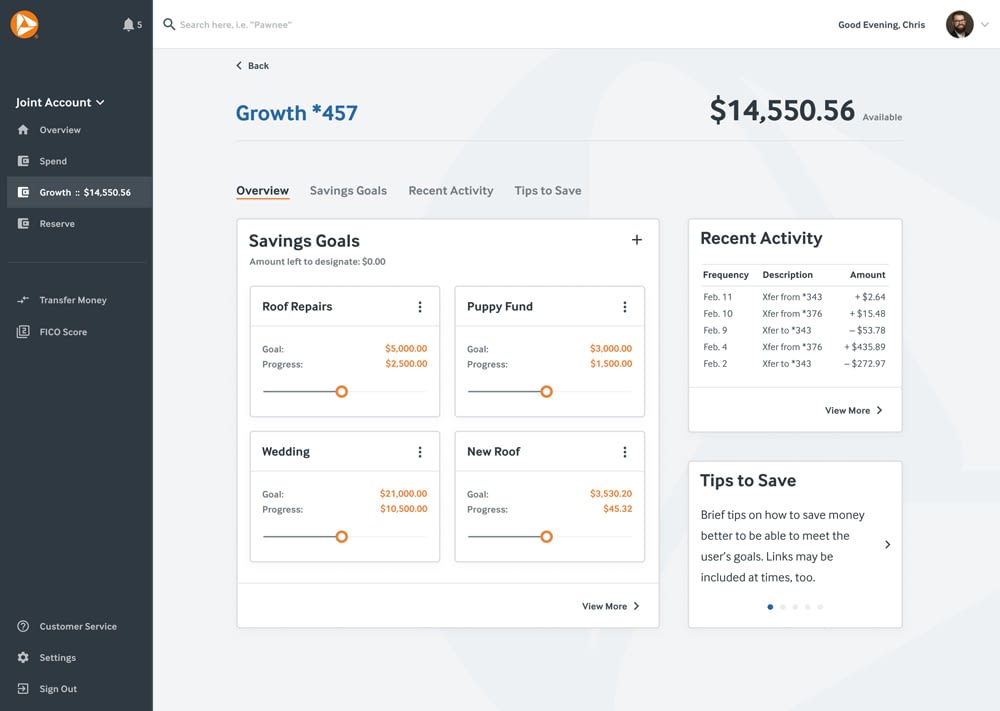Click the Puppy Fund goal title
This screenshot has width=1000, height=711.
tap(499, 307)
